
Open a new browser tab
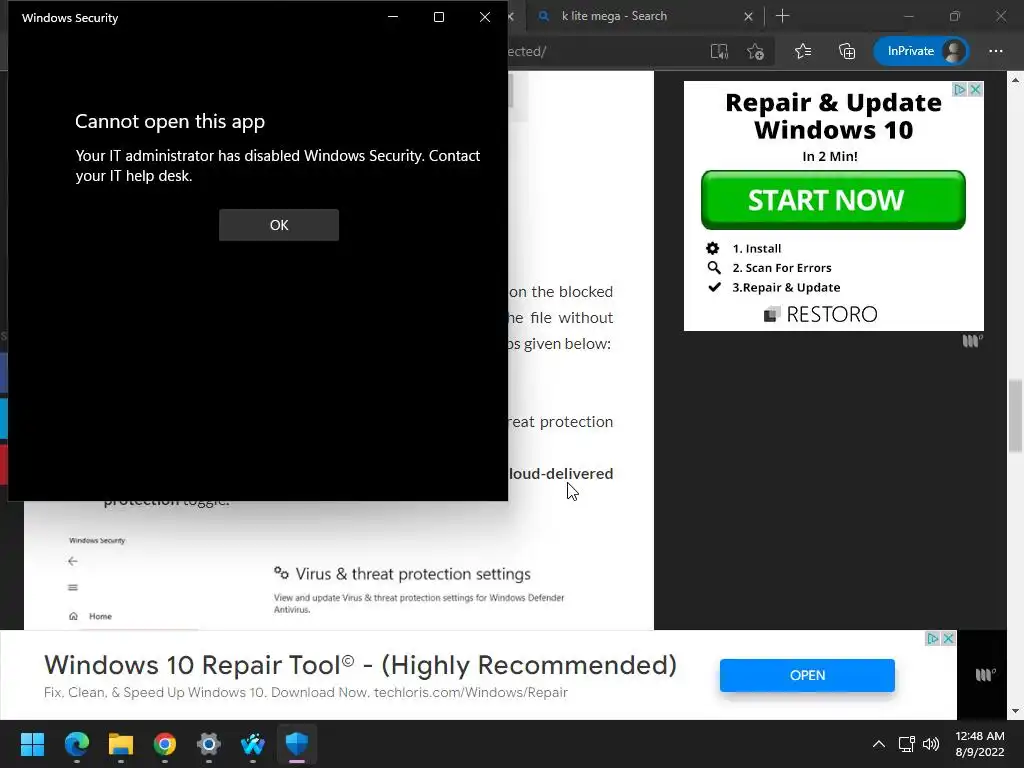[782, 16]
